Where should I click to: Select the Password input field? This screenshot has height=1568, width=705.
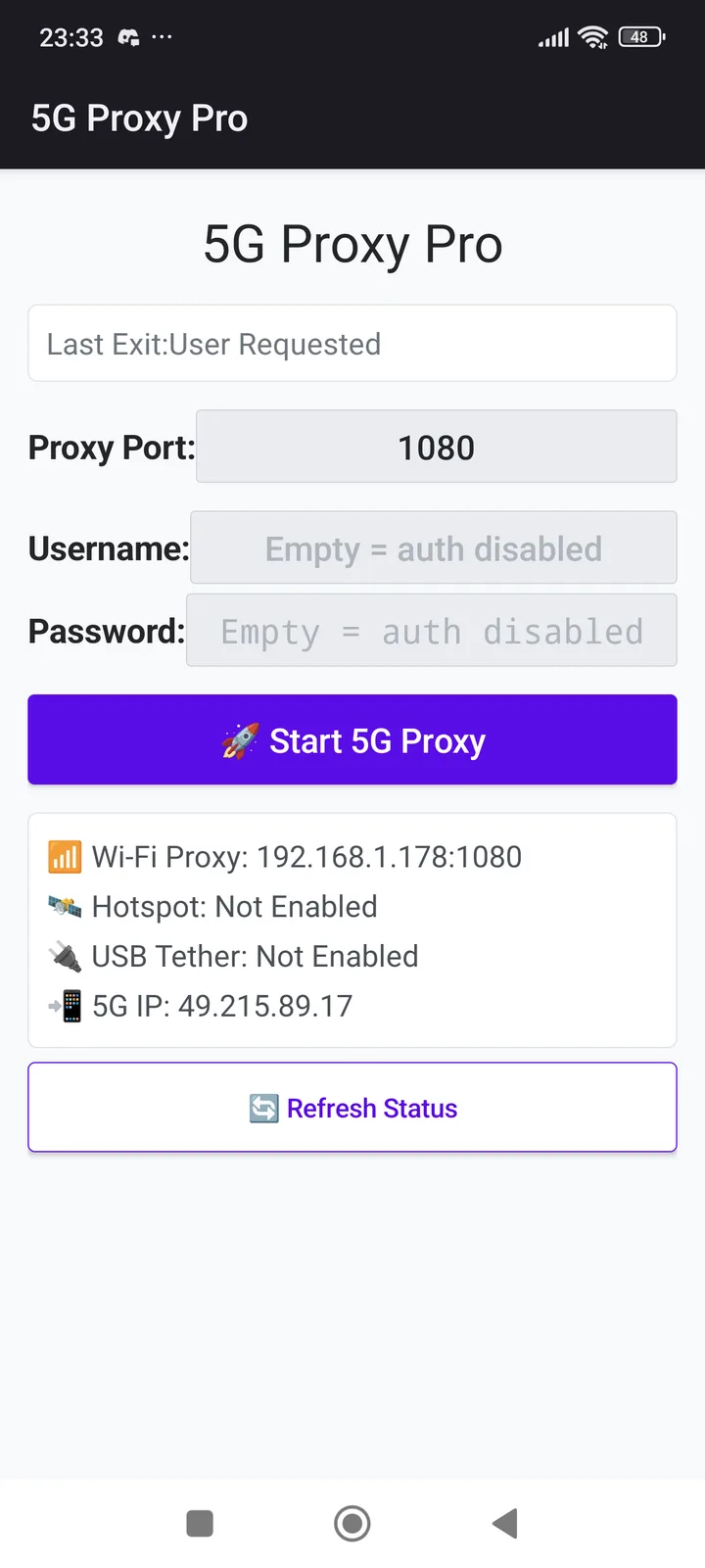[432, 630]
